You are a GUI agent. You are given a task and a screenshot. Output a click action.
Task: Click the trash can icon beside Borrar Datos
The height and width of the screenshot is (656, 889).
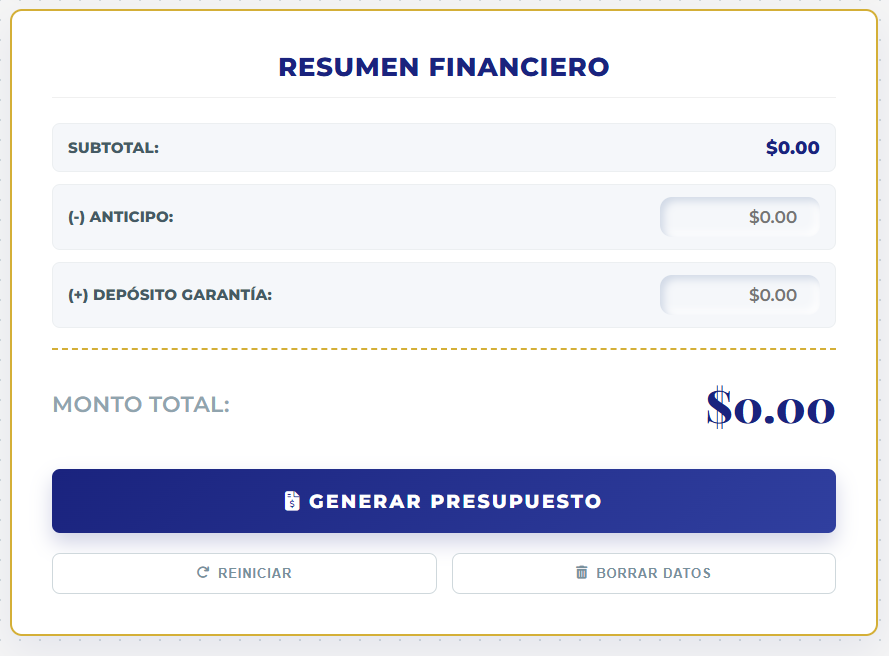pyautogui.click(x=581, y=572)
